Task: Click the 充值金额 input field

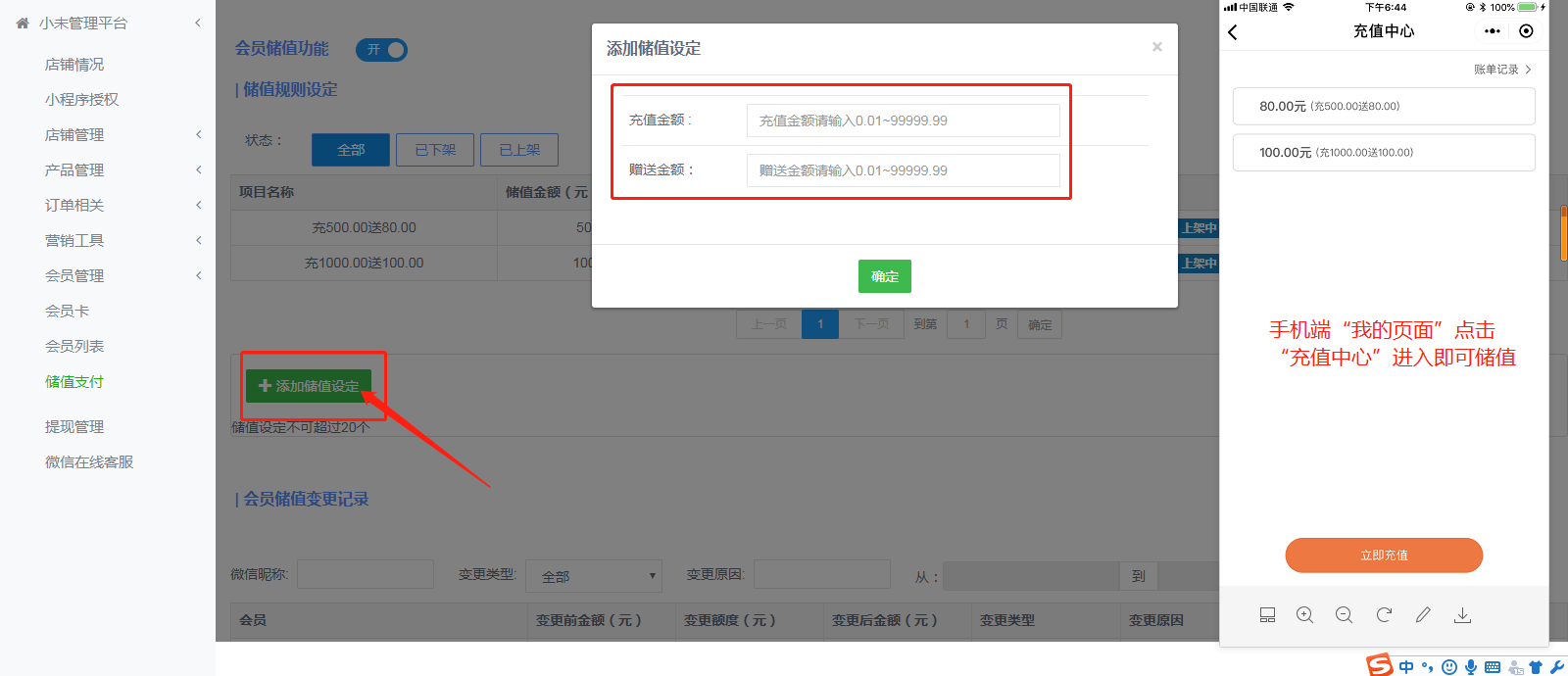Action: tap(903, 121)
